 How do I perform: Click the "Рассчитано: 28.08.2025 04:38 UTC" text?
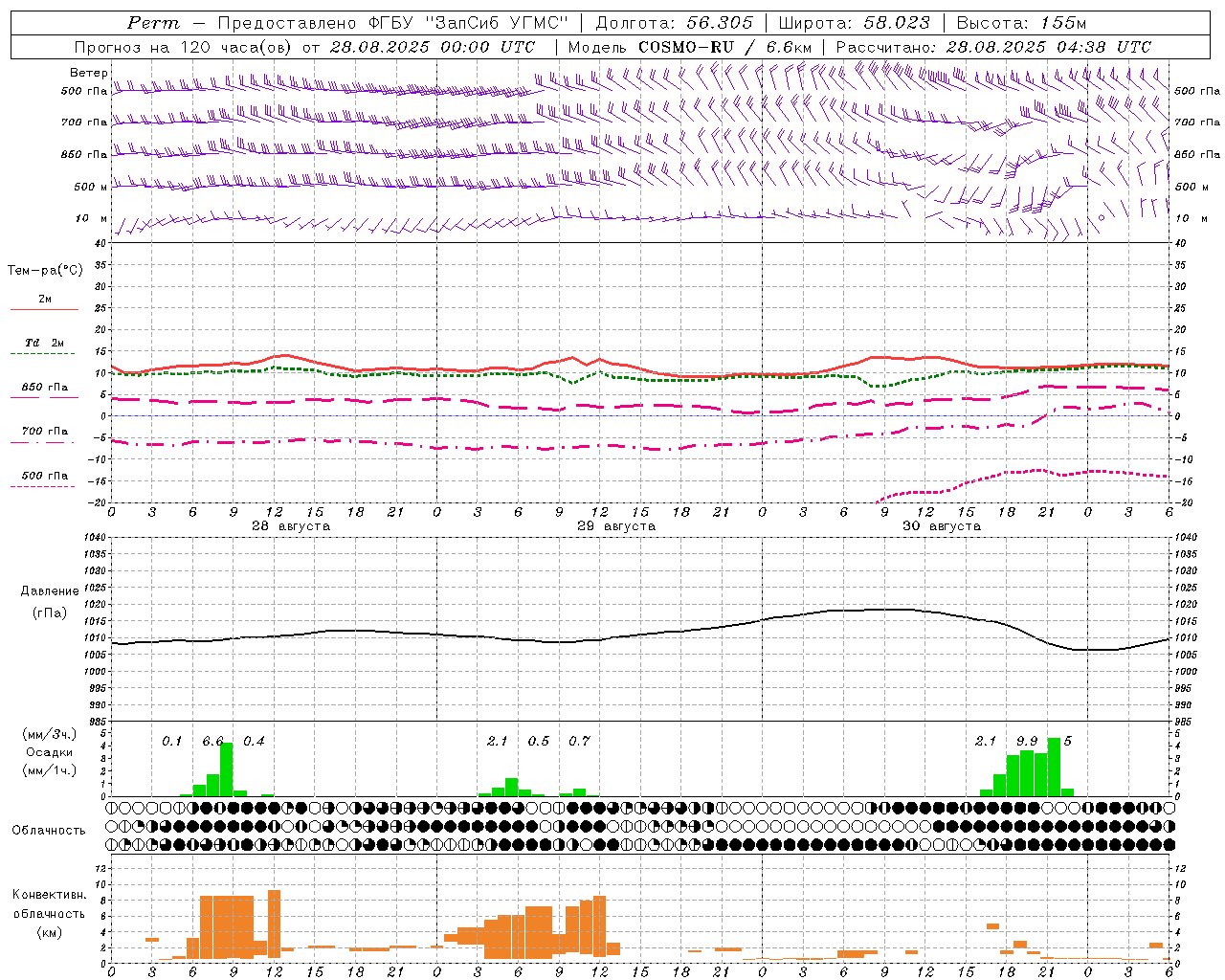tap(993, 47)
